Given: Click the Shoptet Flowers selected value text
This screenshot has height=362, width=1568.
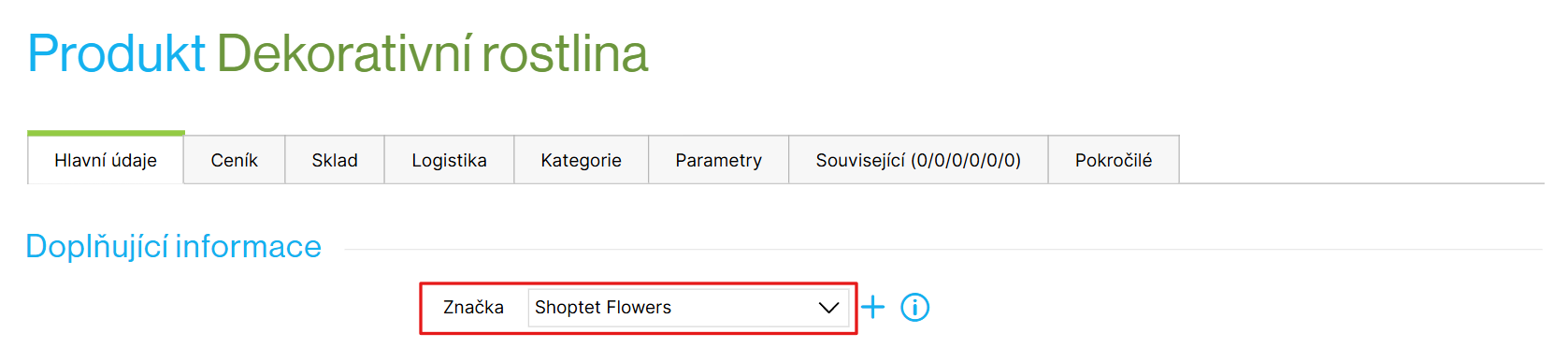Looking at the screenshot, I should pos(603,307).
